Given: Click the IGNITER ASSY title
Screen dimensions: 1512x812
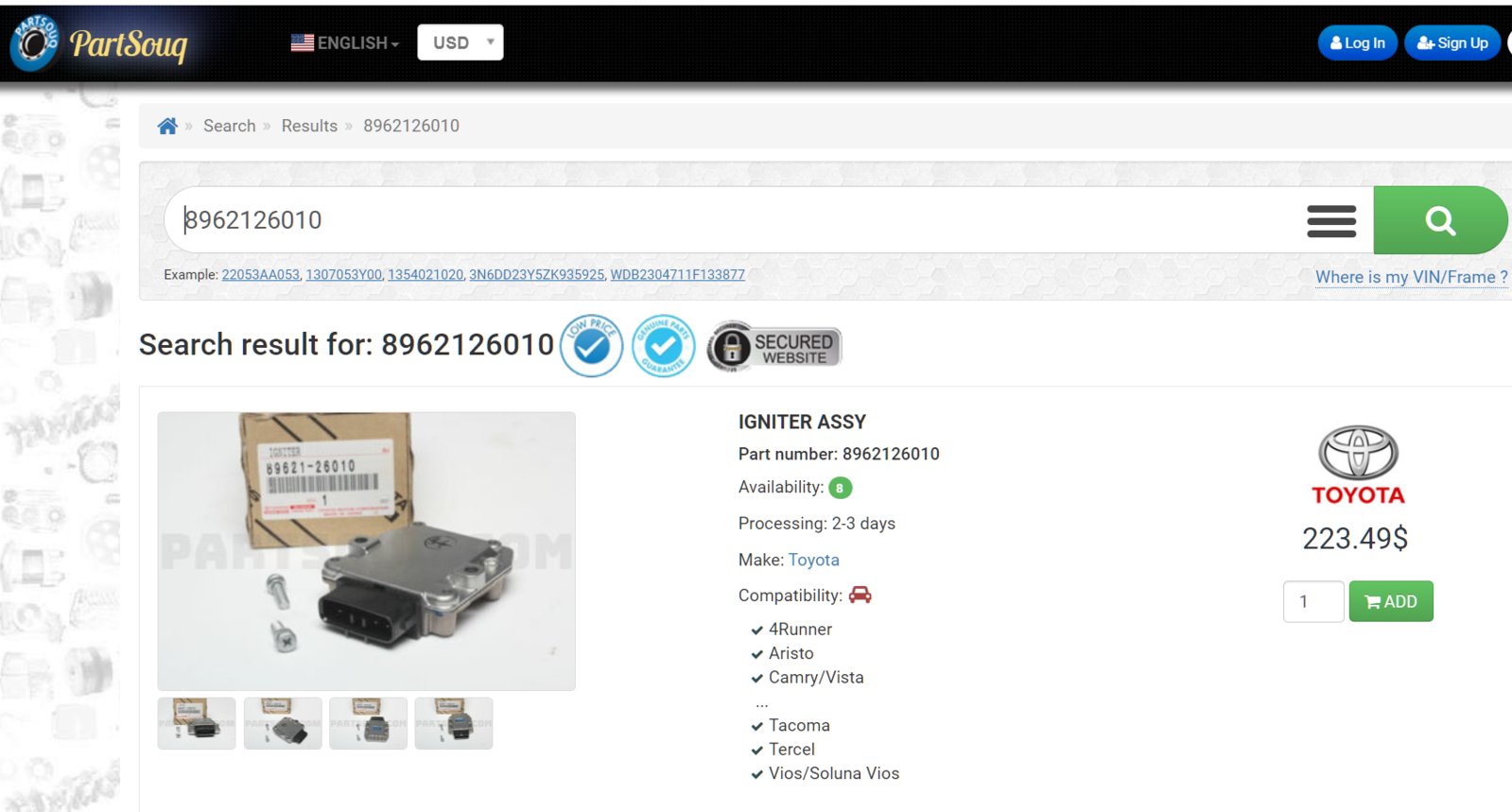Looking at the screenshot, I should (x=802, y=422).
